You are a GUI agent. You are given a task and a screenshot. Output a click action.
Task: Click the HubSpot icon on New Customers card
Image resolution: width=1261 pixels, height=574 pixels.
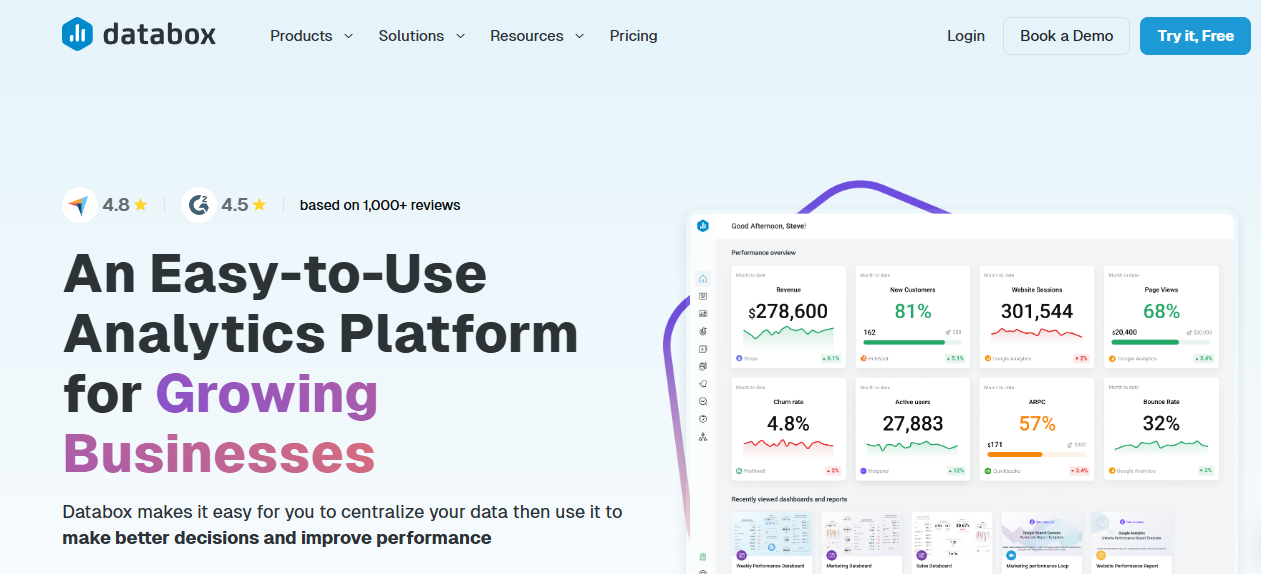(863, 358)
